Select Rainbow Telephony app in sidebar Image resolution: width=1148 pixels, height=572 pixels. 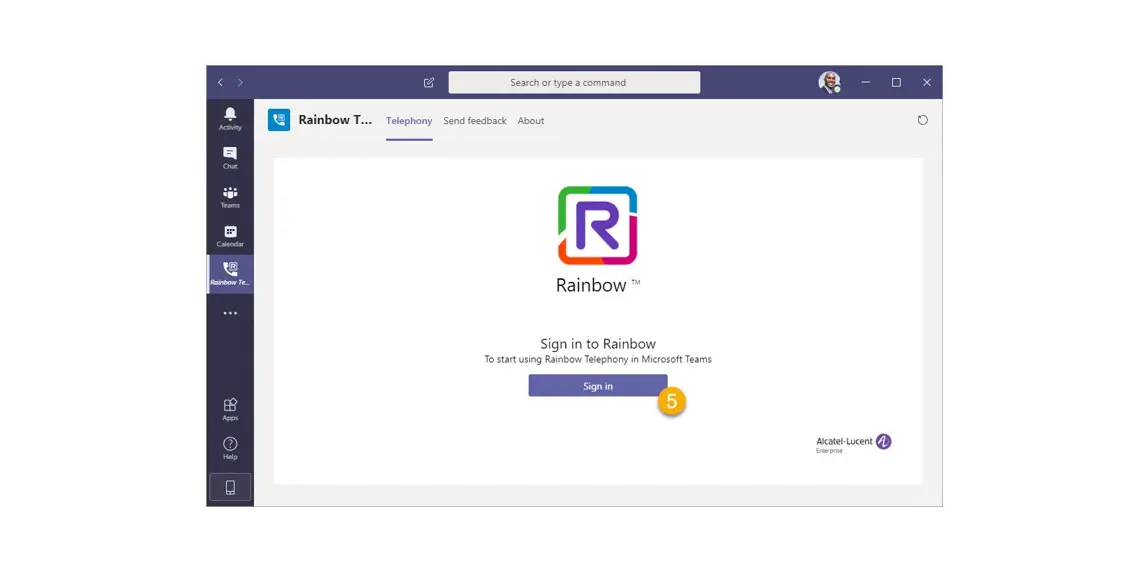(x=230, y=274)
